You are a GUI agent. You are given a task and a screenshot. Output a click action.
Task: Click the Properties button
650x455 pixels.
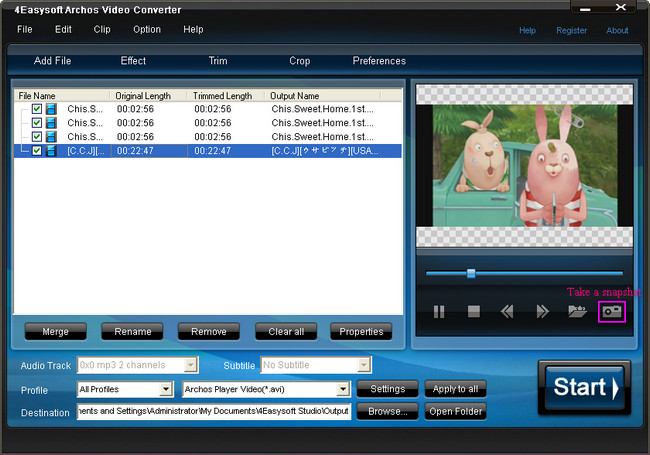(x=361, y=332)
